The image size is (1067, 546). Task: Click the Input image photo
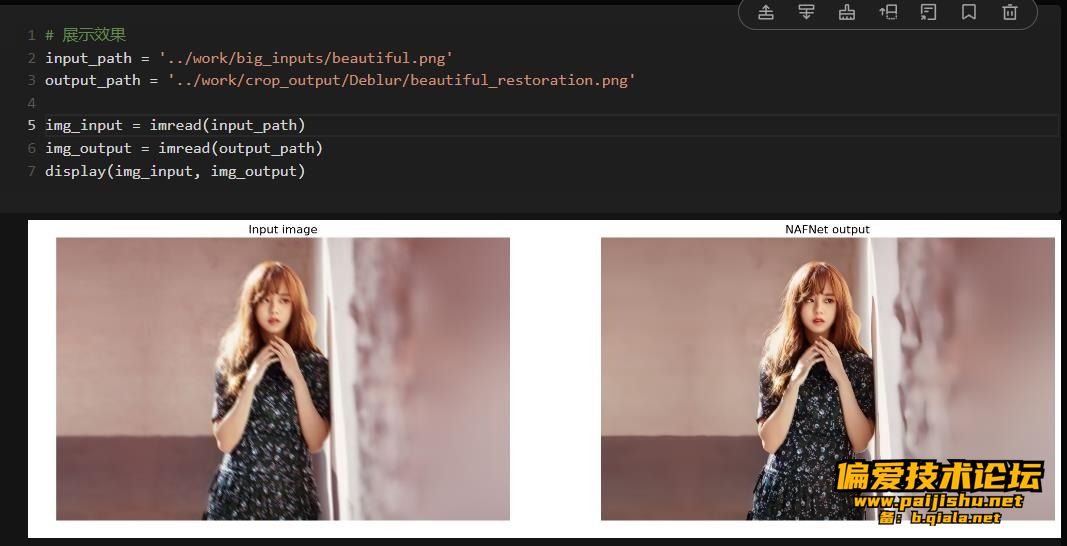point(282,379)
